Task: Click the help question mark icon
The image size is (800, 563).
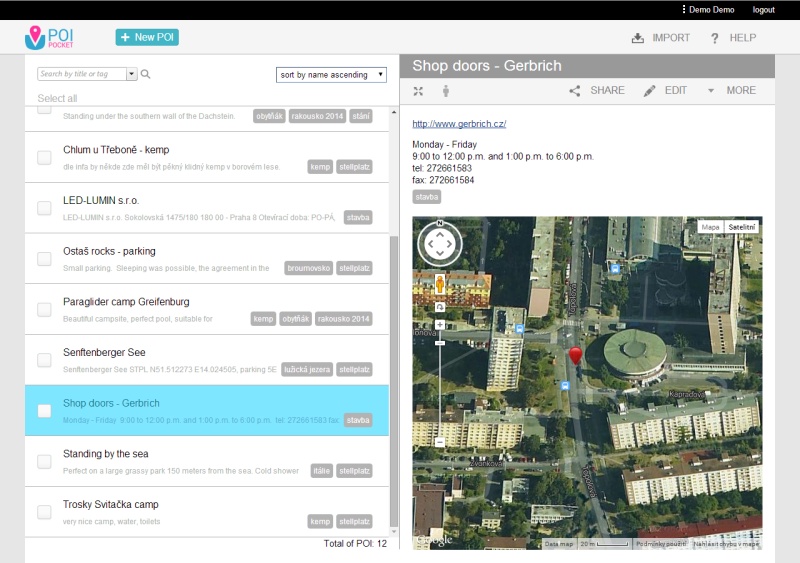Action: (x=715, y=38)
